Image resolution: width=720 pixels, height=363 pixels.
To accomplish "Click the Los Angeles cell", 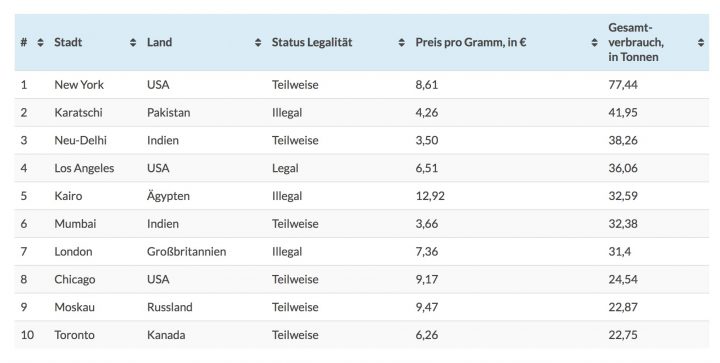I will tap(84, 168).
